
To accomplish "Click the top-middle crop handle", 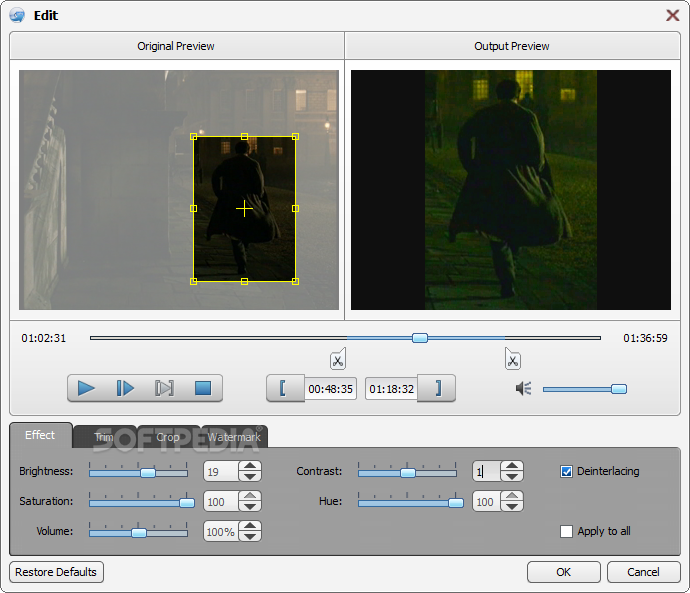I will coord(244,137).
